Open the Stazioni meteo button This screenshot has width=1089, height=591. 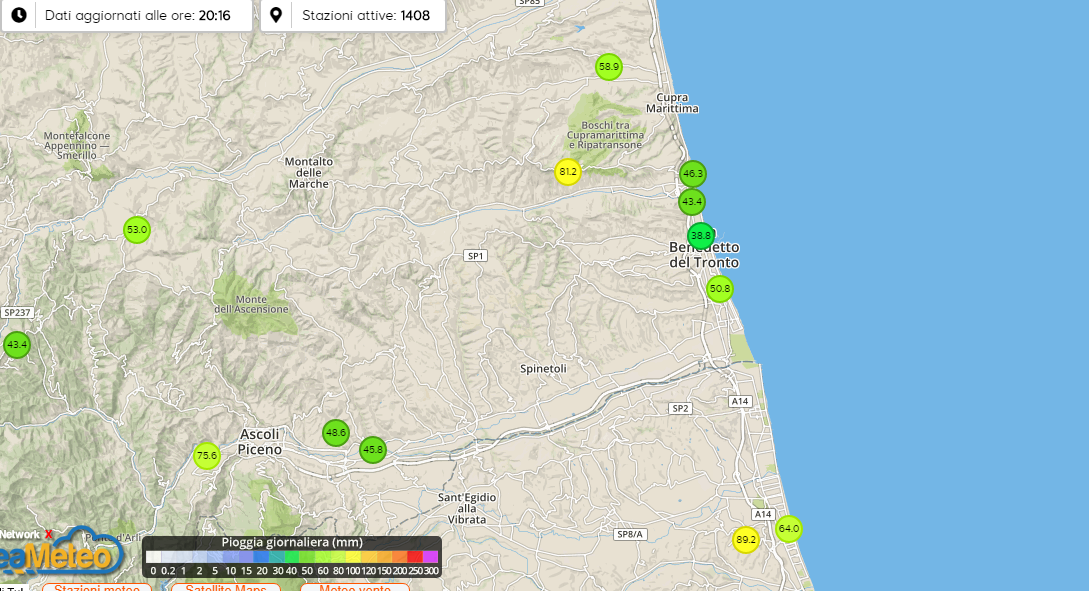[97, 587]
